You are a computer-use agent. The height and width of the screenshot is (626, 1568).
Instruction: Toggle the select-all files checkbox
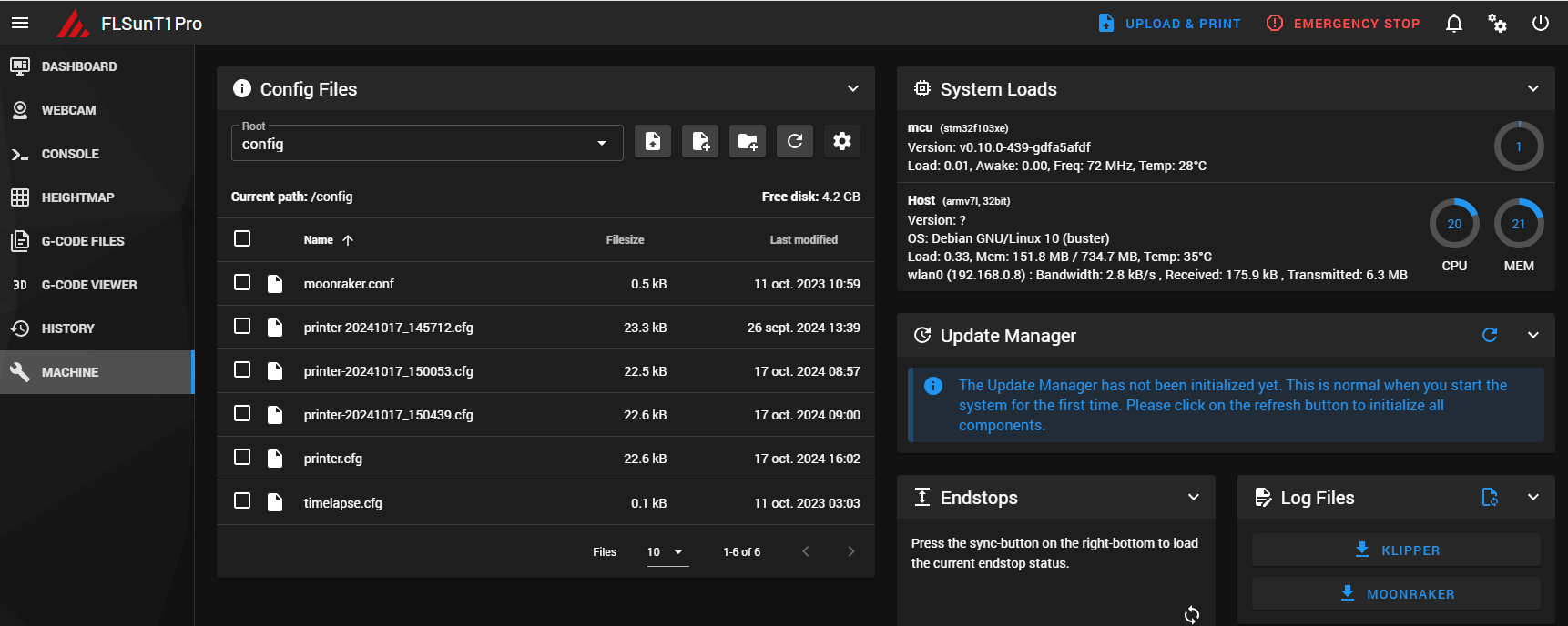[242, 238]
